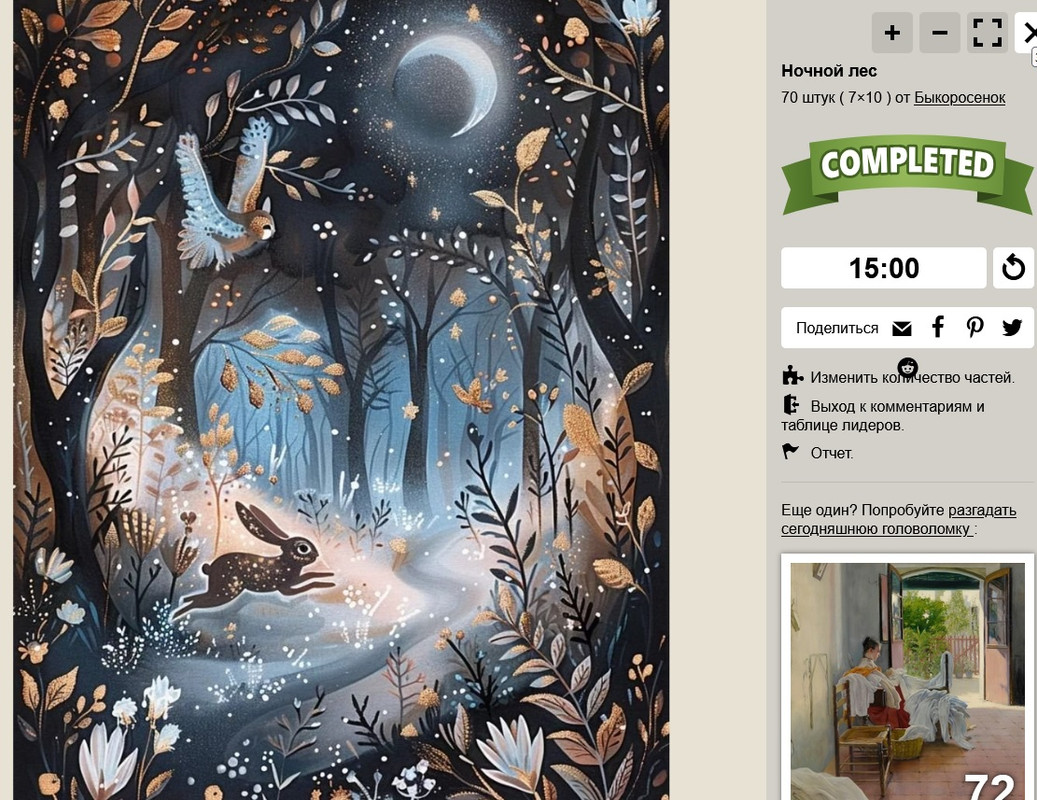Image resolution: width=1037 pixels, height=800 pixels.
Task: Click the 15:00 timer display
Action: point(884,268)
